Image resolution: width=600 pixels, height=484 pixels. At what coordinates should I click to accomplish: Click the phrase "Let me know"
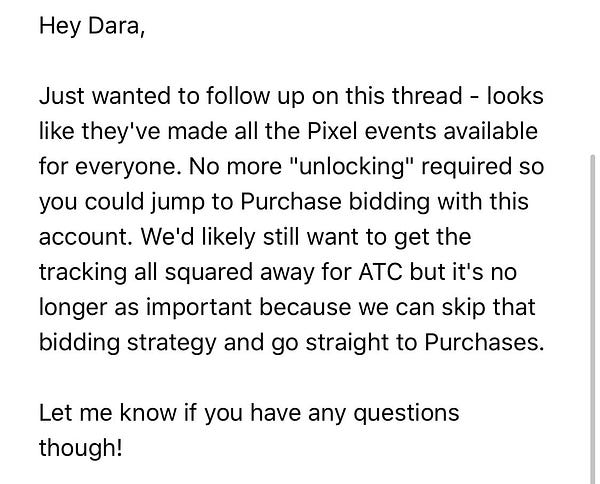pyautogui.click(x=108, y=413)
